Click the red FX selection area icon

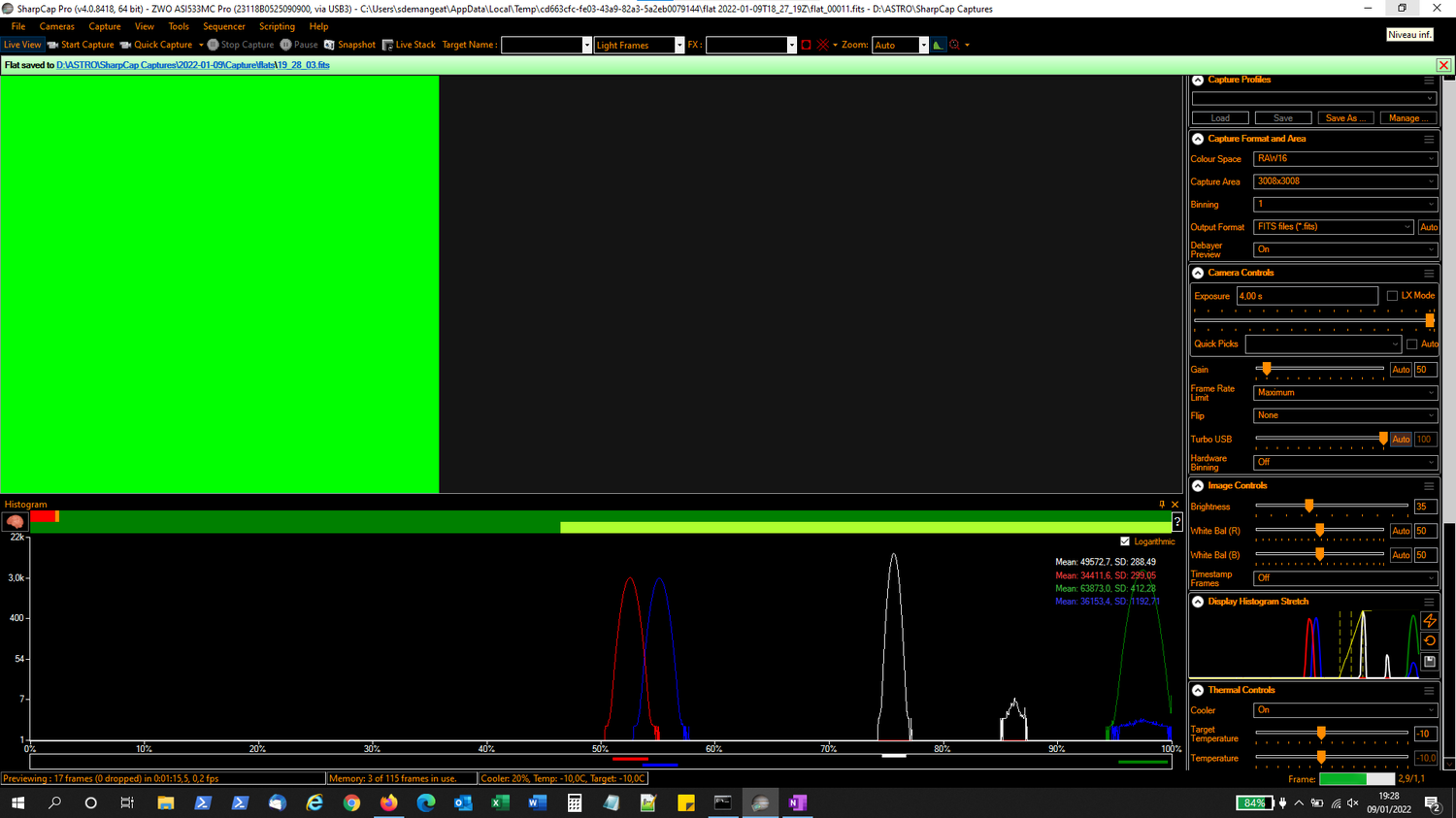point(806,45)
